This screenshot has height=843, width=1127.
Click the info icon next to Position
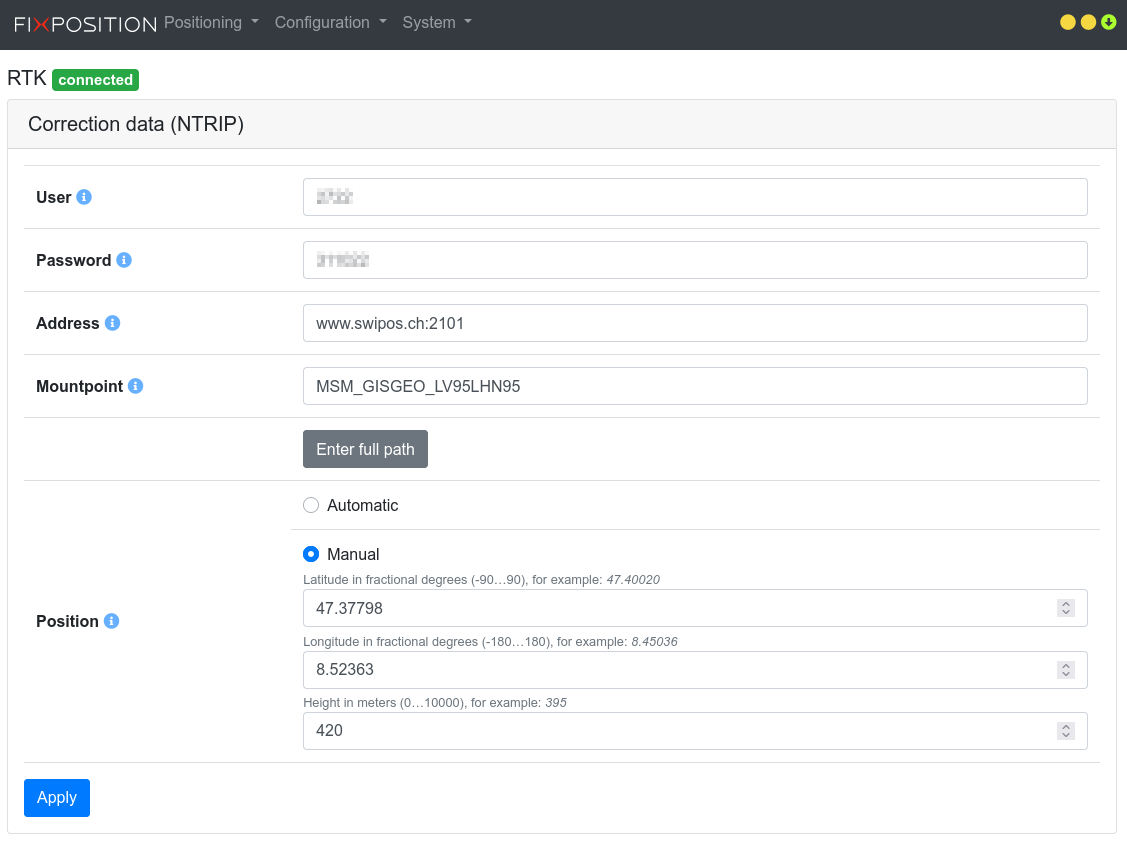[x=112, y=621]
